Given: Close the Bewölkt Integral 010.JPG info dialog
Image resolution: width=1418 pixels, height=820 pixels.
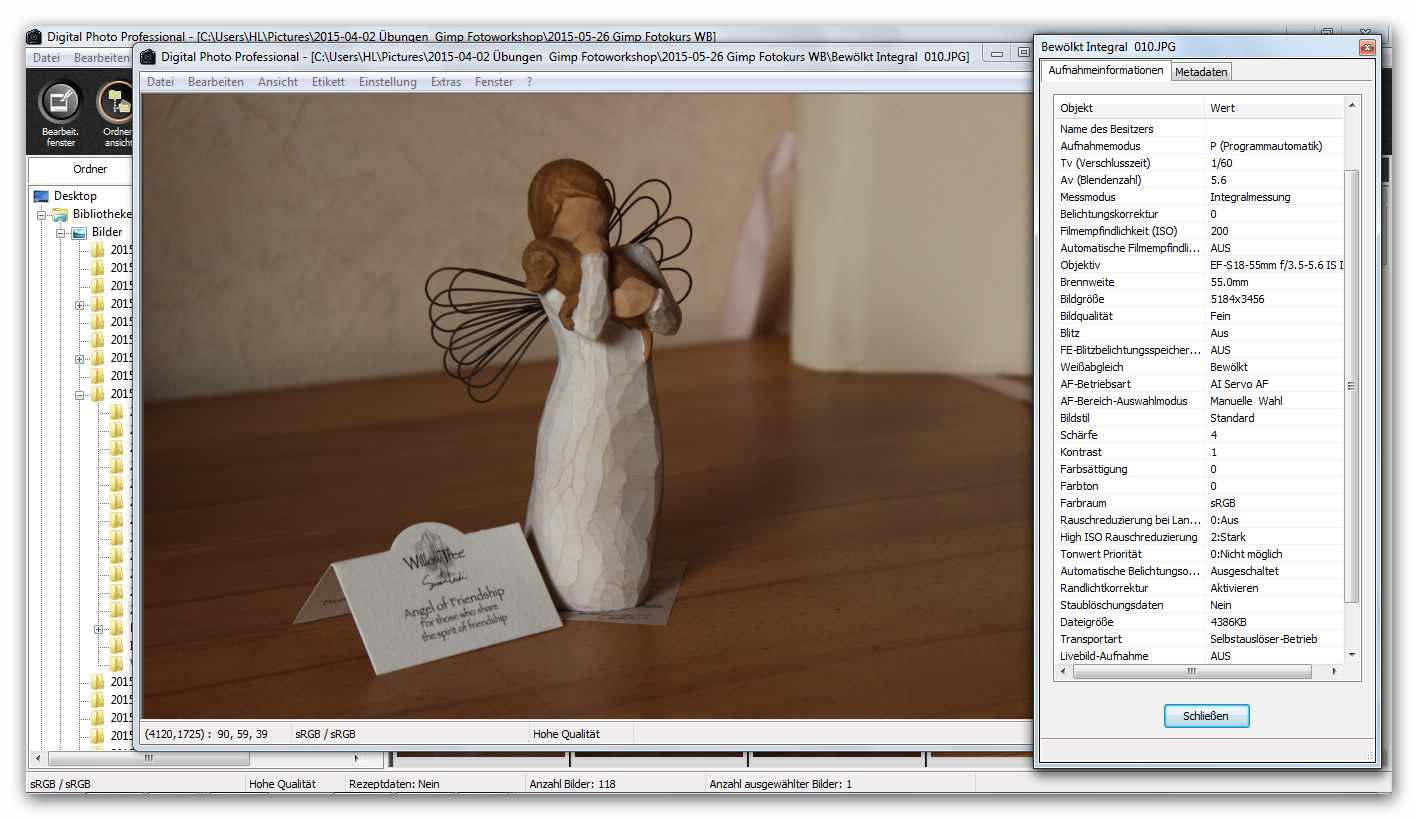Looking at the screenshot, I should pos(1366,47).
